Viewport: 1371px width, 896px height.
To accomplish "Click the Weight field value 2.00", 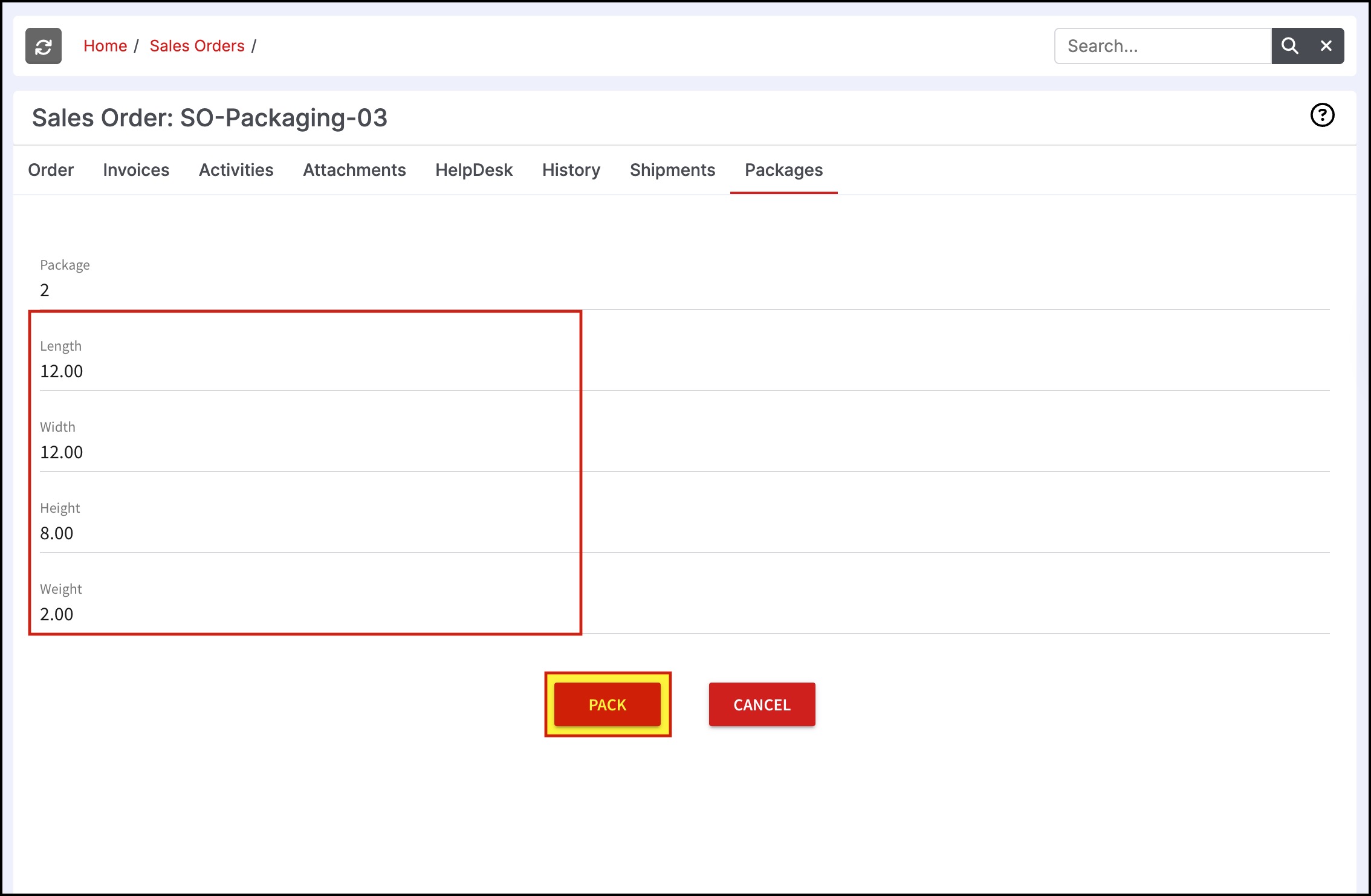I will 57,614.
